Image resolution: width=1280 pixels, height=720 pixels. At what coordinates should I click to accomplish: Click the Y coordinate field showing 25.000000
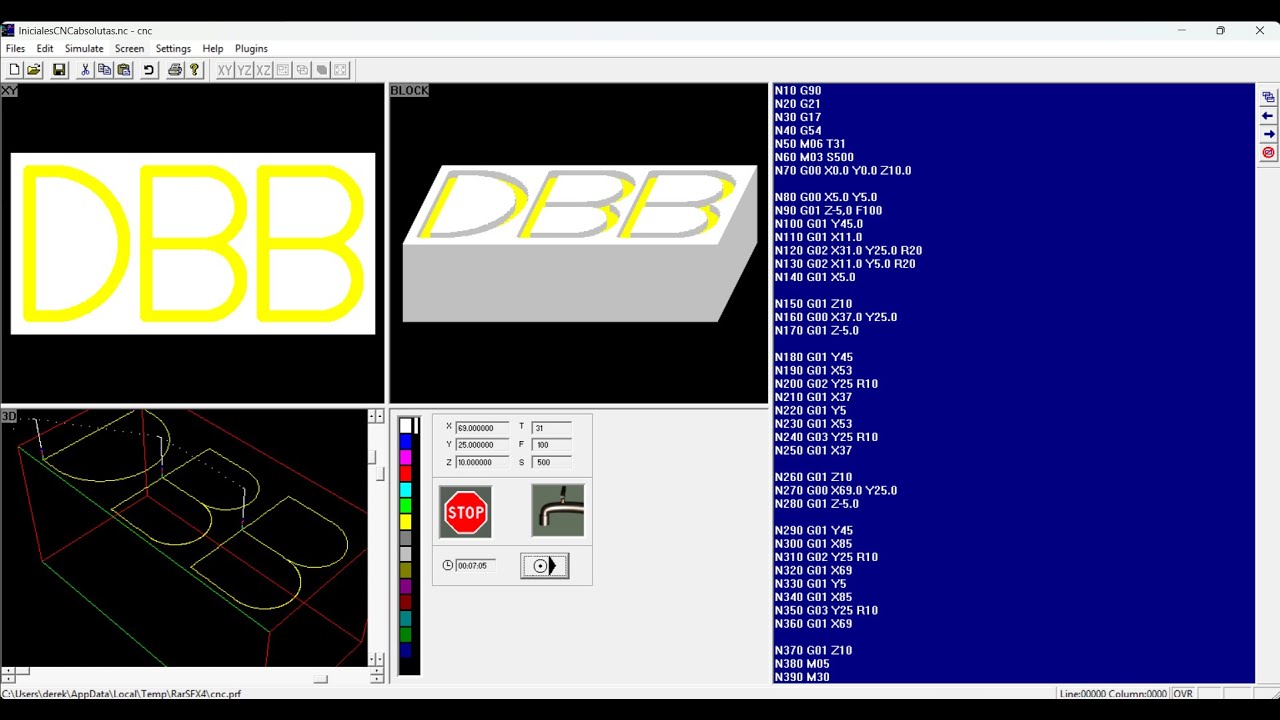482,445
